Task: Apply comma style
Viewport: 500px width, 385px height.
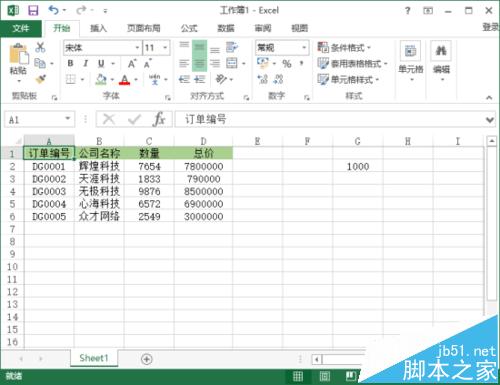Action: (301, 63)
